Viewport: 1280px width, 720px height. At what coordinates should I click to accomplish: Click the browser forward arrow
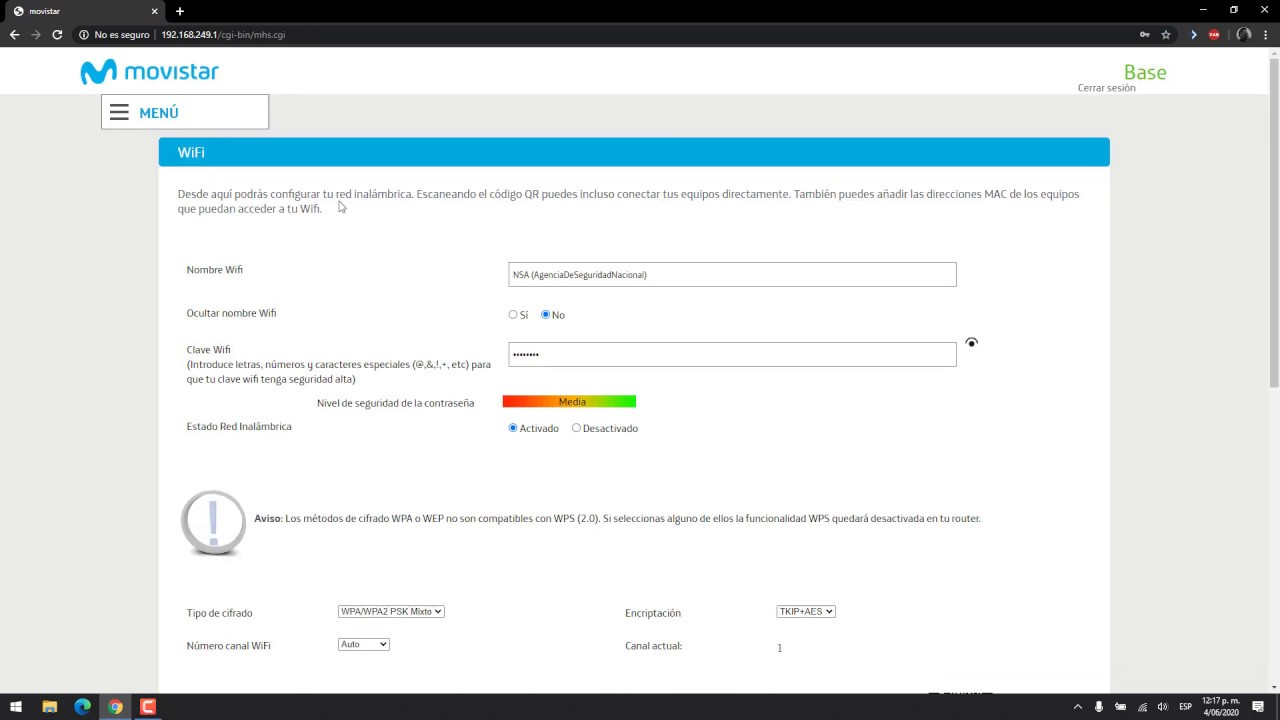tap(36, 34)
